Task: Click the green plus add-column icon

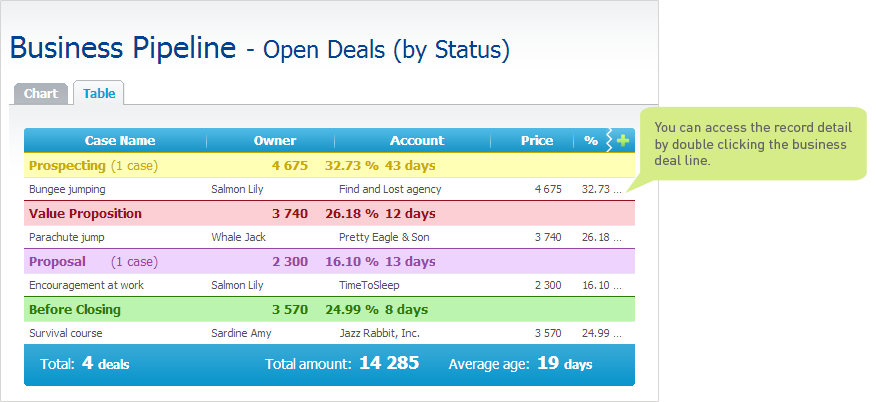Action: click(622, 141)
